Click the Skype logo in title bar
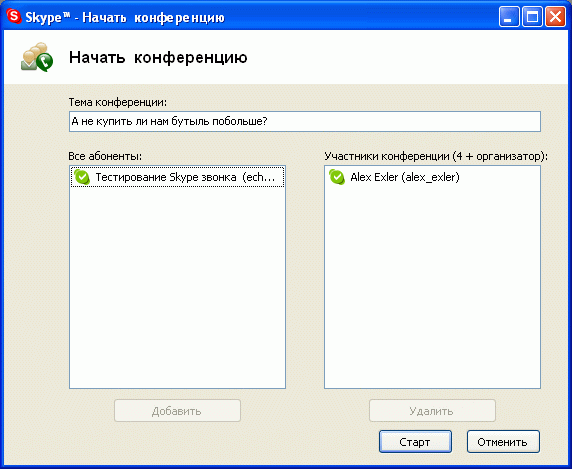The image size is (572, 469). click(14, 16)
